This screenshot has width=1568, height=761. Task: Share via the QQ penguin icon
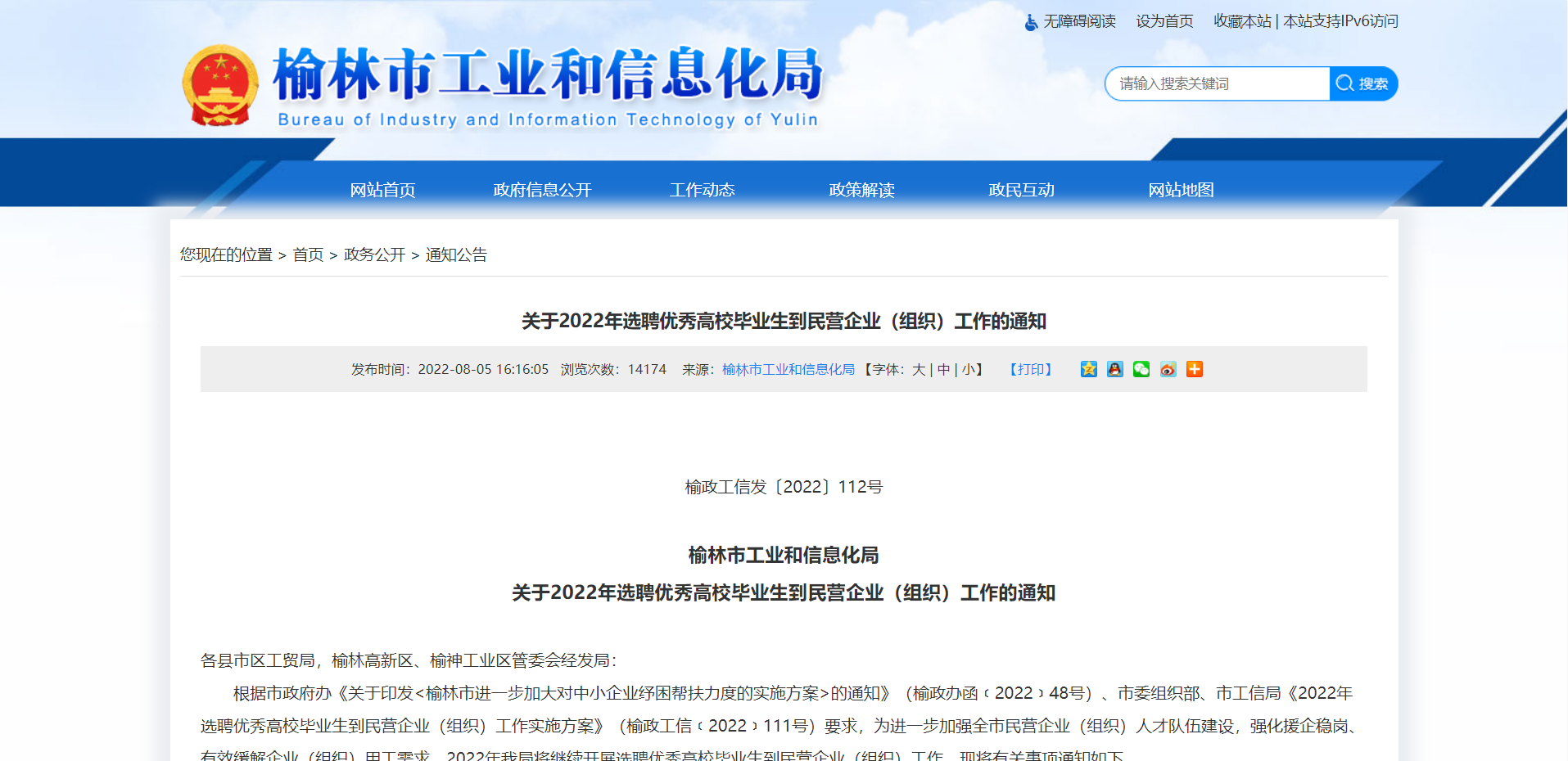tap(1114, 369)
